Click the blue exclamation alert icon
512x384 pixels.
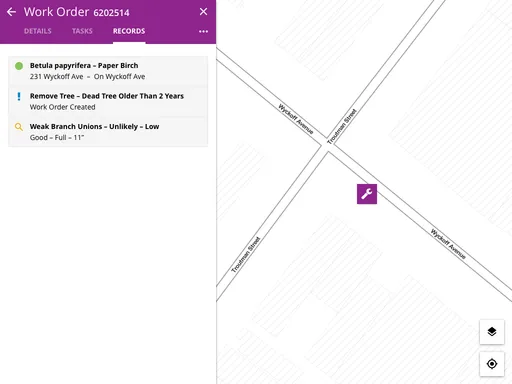[19, 96]
